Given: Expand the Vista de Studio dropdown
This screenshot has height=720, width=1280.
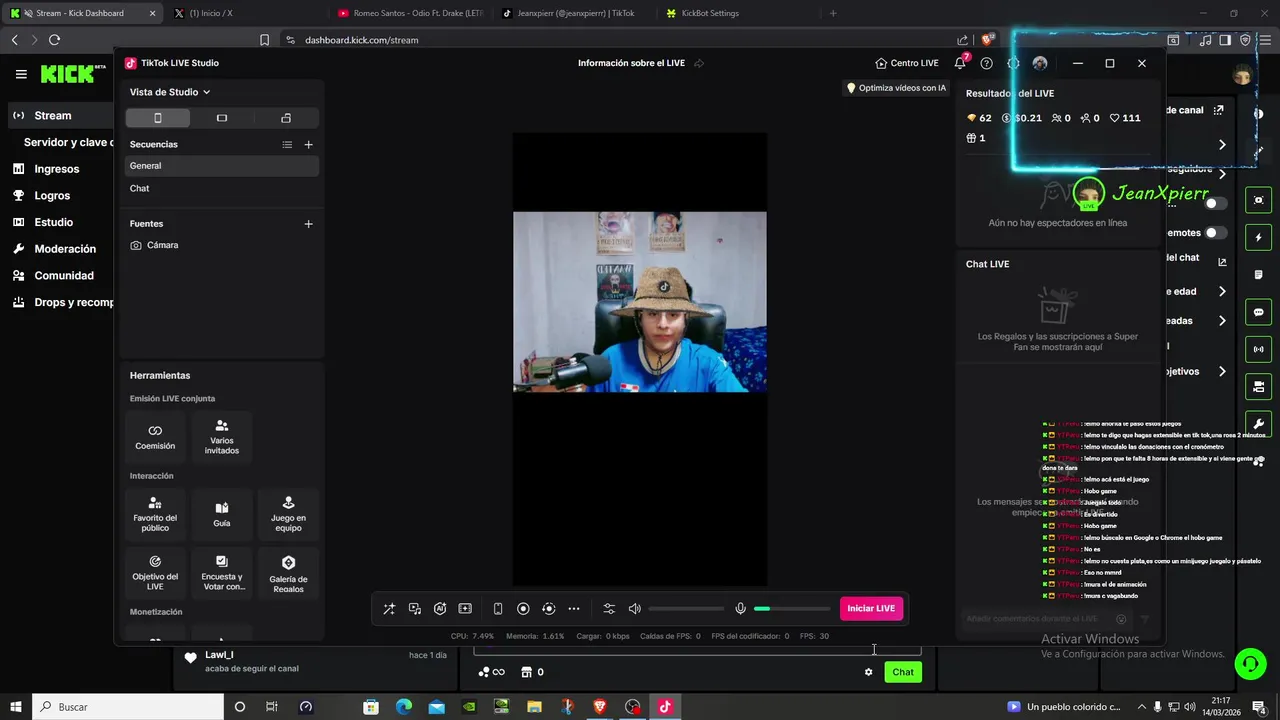Looking at the screenshot, I should 170,92.
